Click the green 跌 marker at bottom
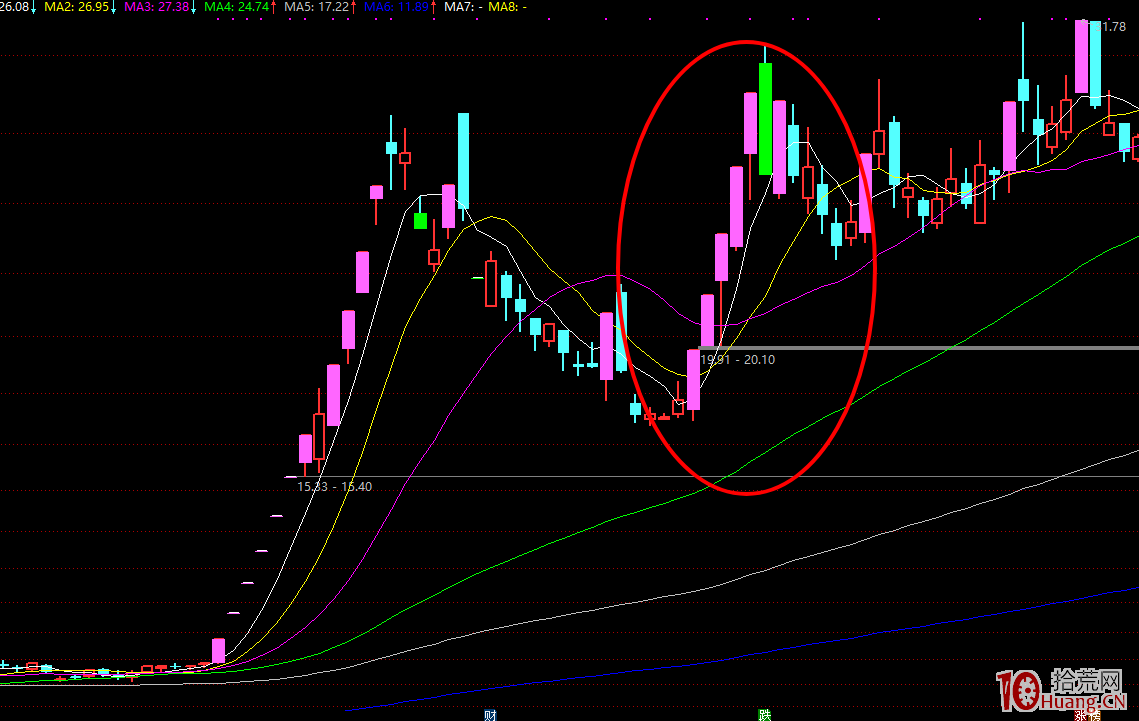This screenshot has height=721, width=1139. pyautogui.click(x=764, y=714)
